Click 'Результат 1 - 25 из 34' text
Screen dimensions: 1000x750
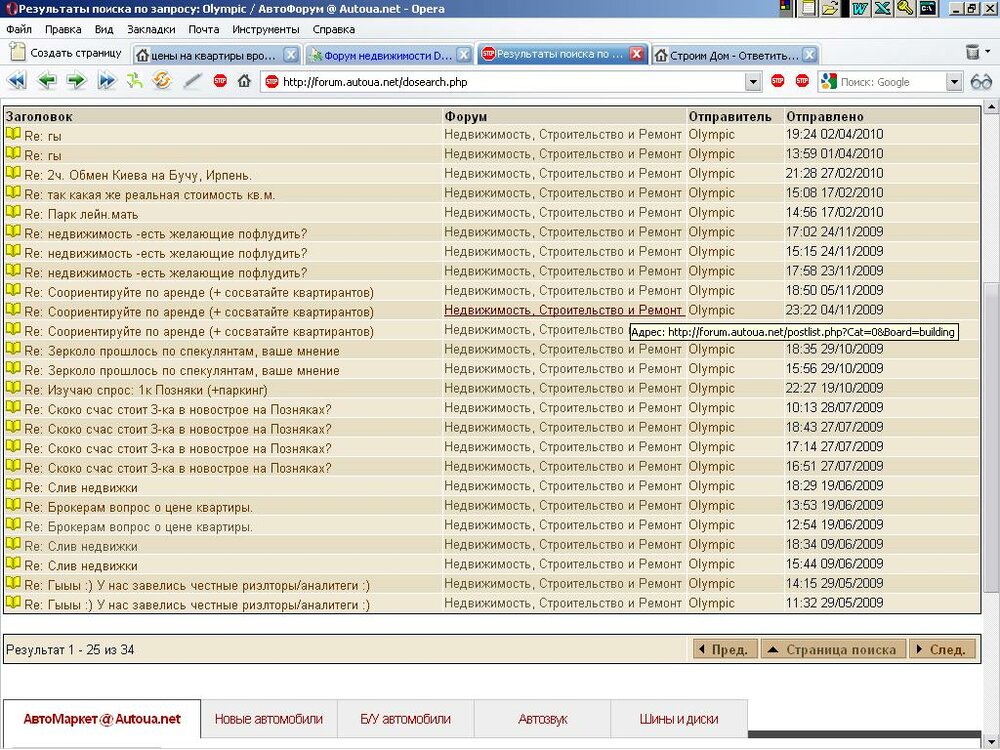click(x=70, y=650)
